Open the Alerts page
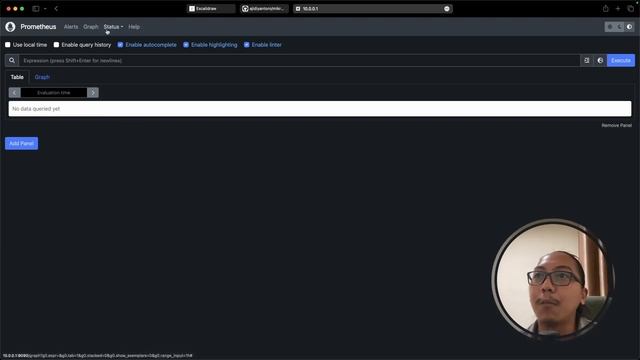Screen dimensions: 640x360 coord(71,27)
